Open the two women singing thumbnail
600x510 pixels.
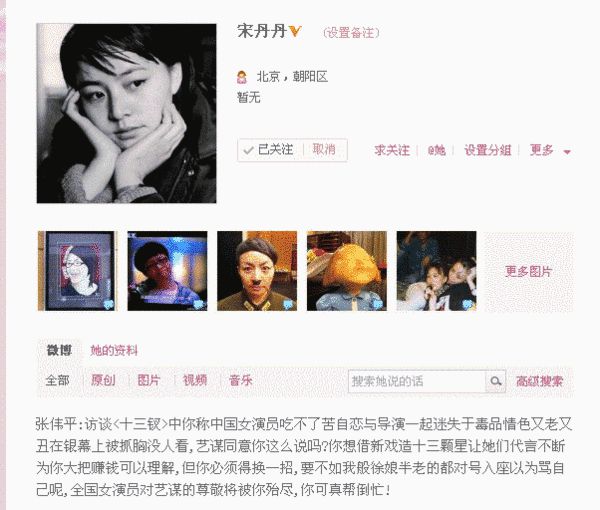pyautogui.click(x=436, y=271)
